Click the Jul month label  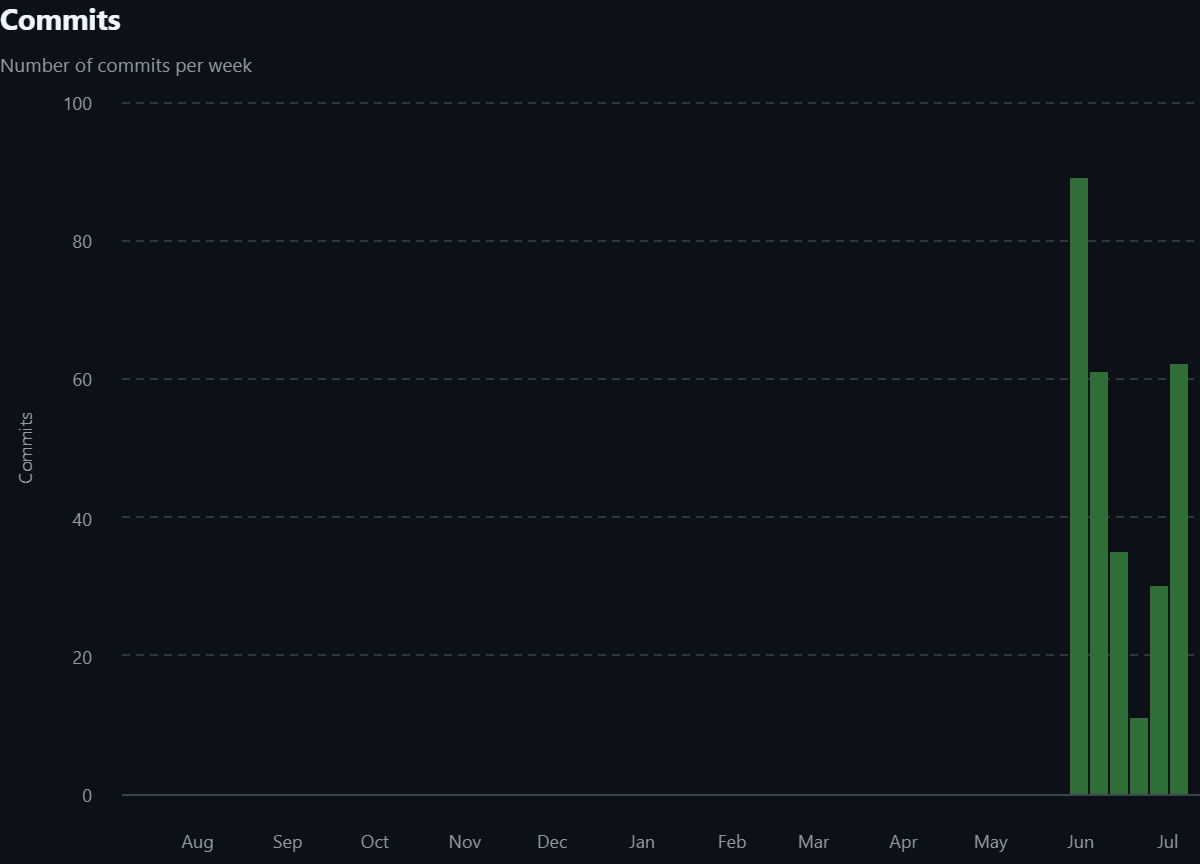1168,842
